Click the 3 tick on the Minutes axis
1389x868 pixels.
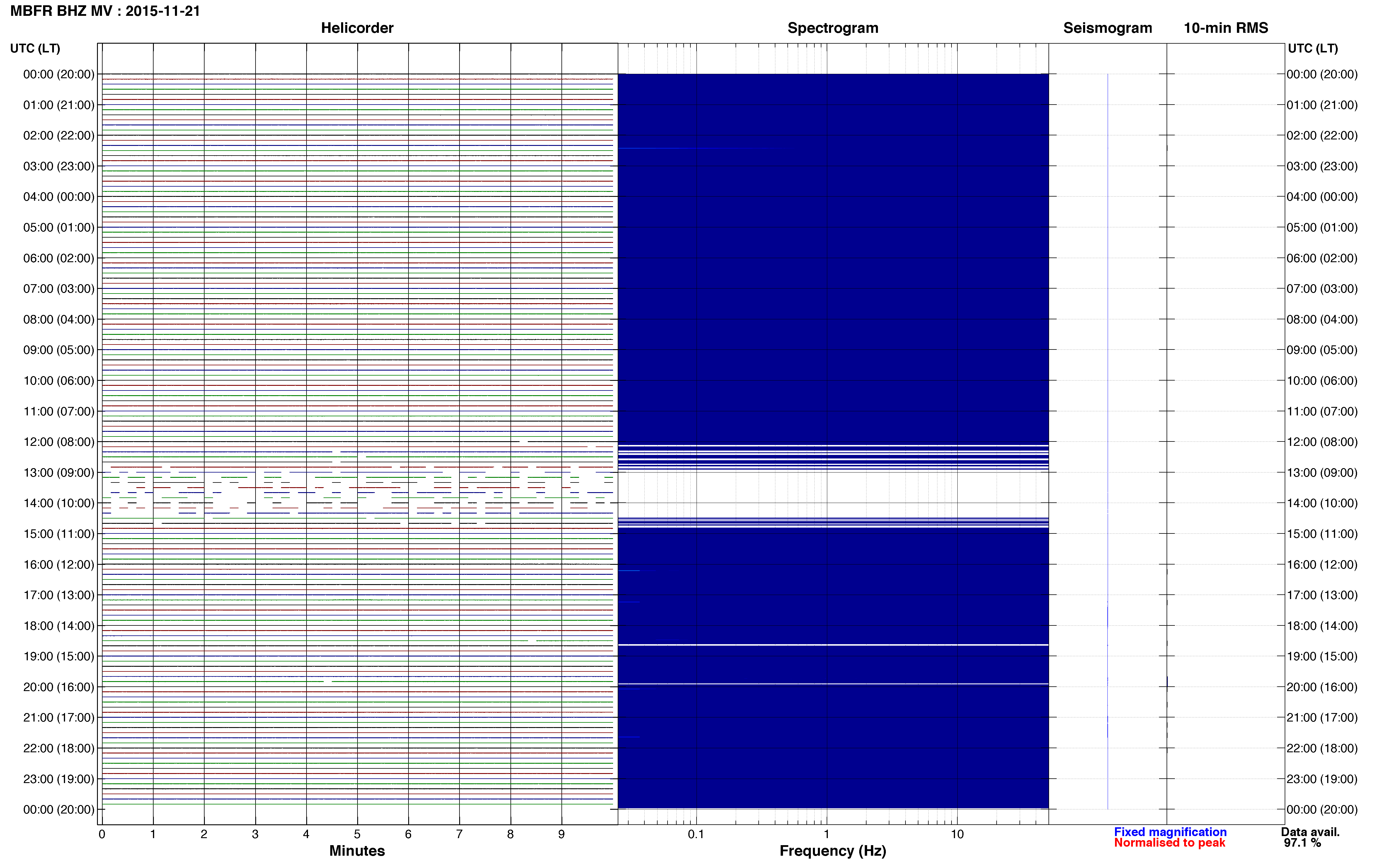click(255, 835)
